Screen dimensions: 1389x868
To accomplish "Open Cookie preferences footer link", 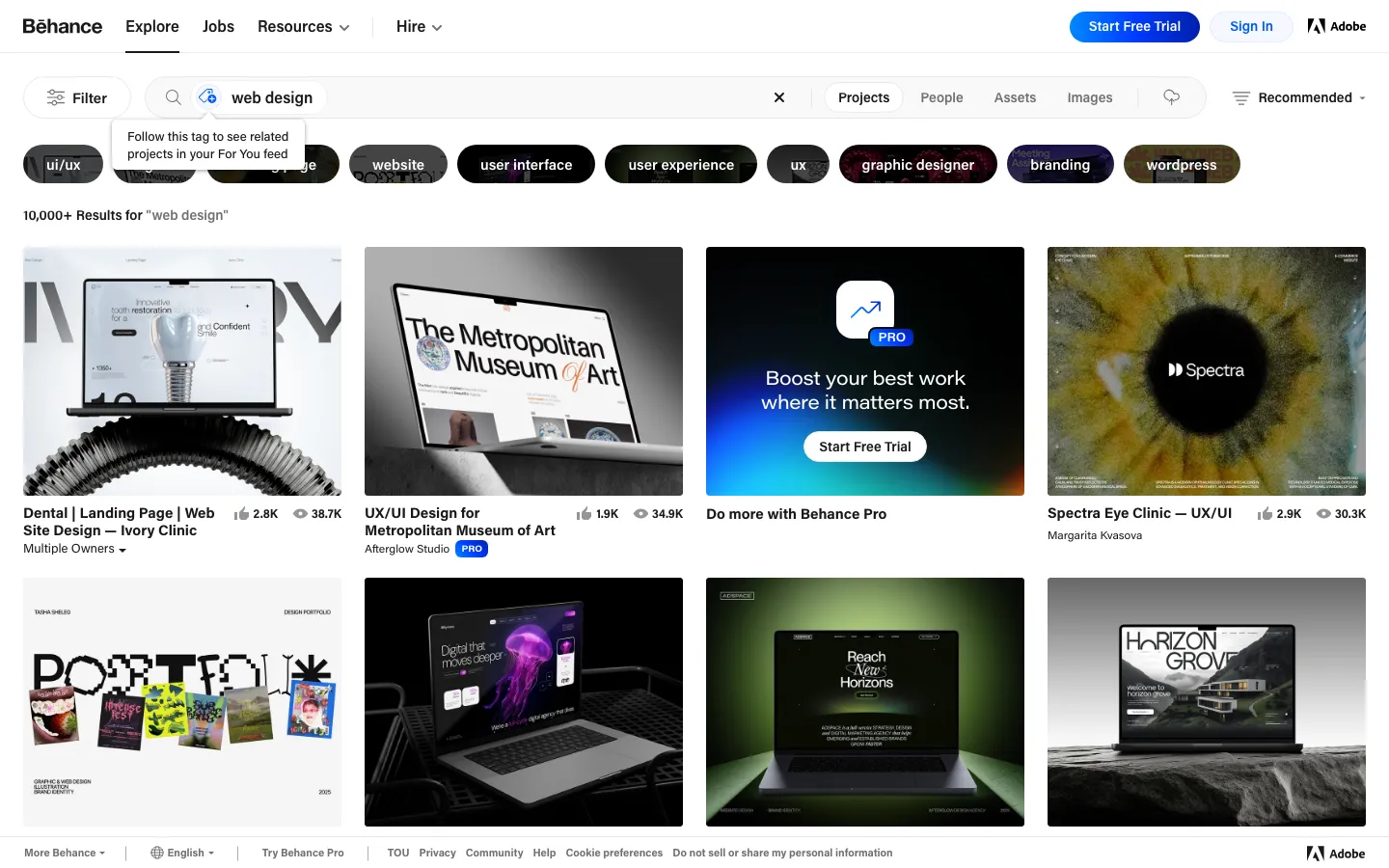I will point(613,853).
